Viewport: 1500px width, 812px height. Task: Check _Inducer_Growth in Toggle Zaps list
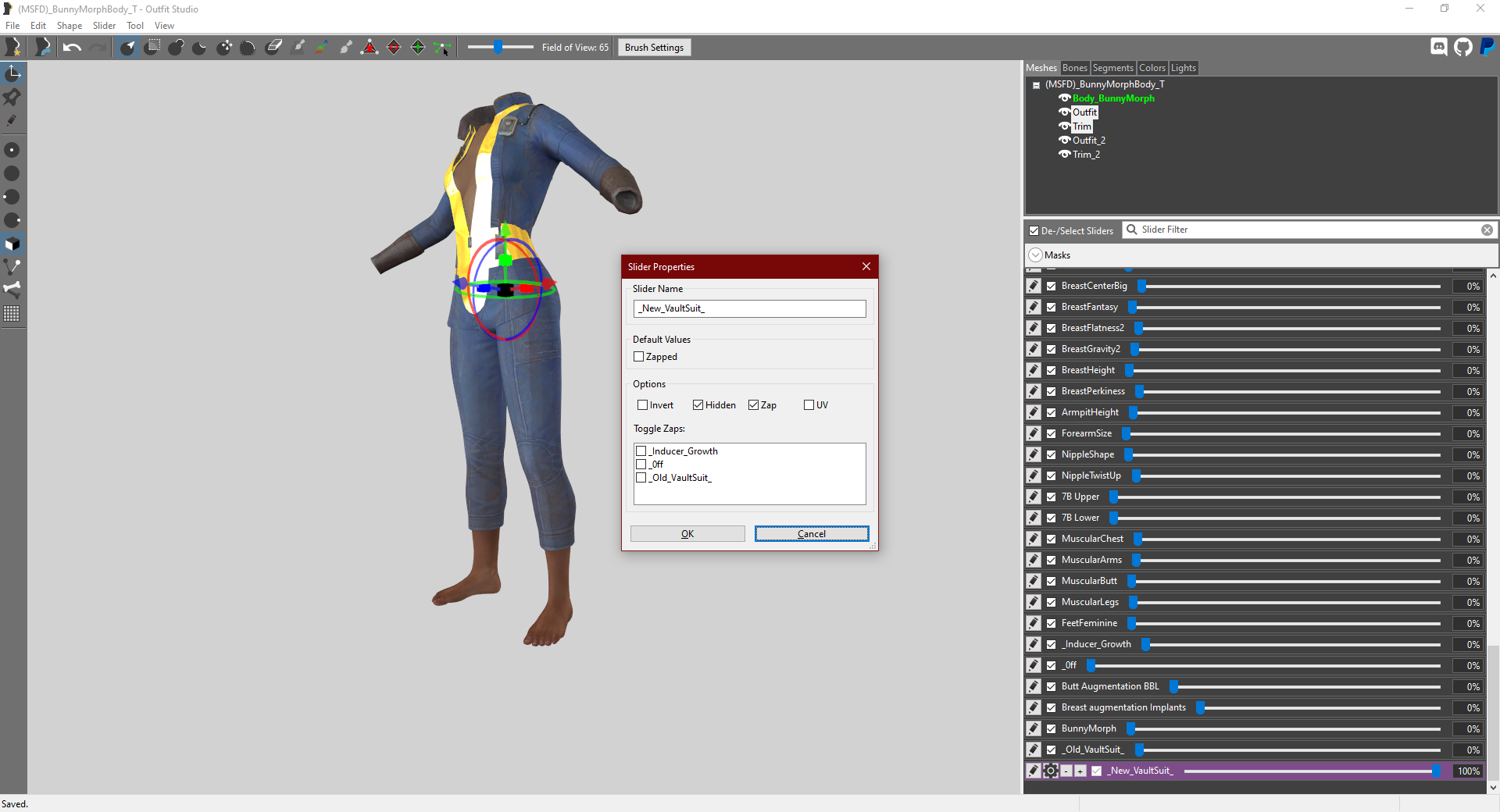[641, 451]
